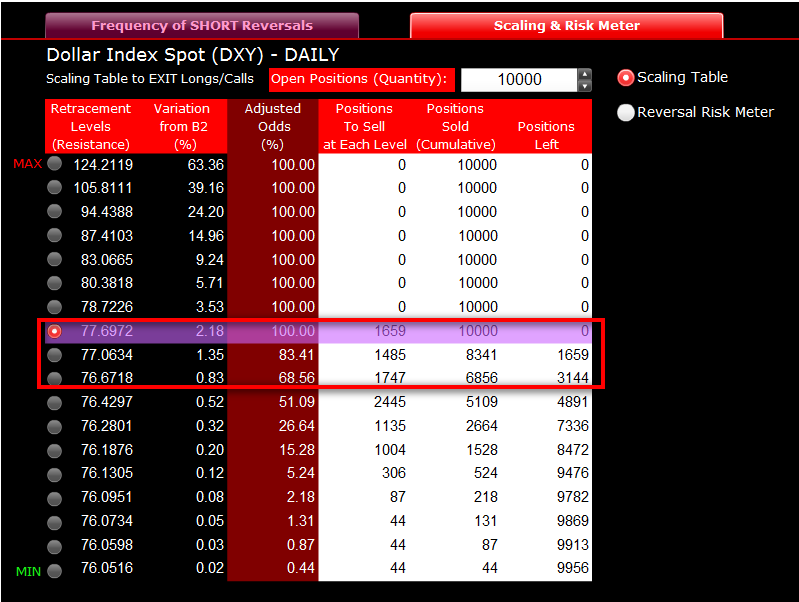
Task: Click the Variation from B2 column header
Action: point(182,126)
